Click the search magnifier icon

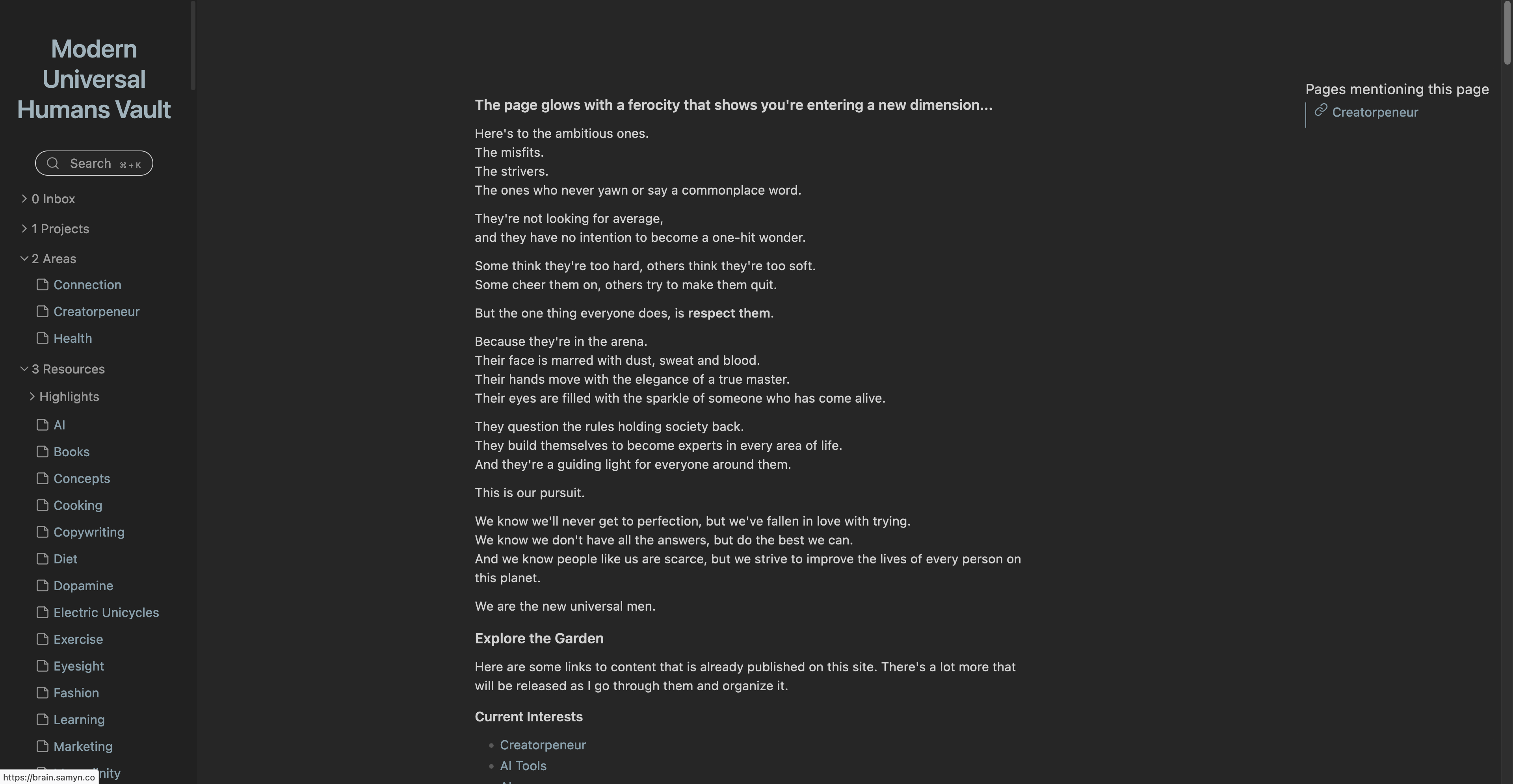[53, 163]
